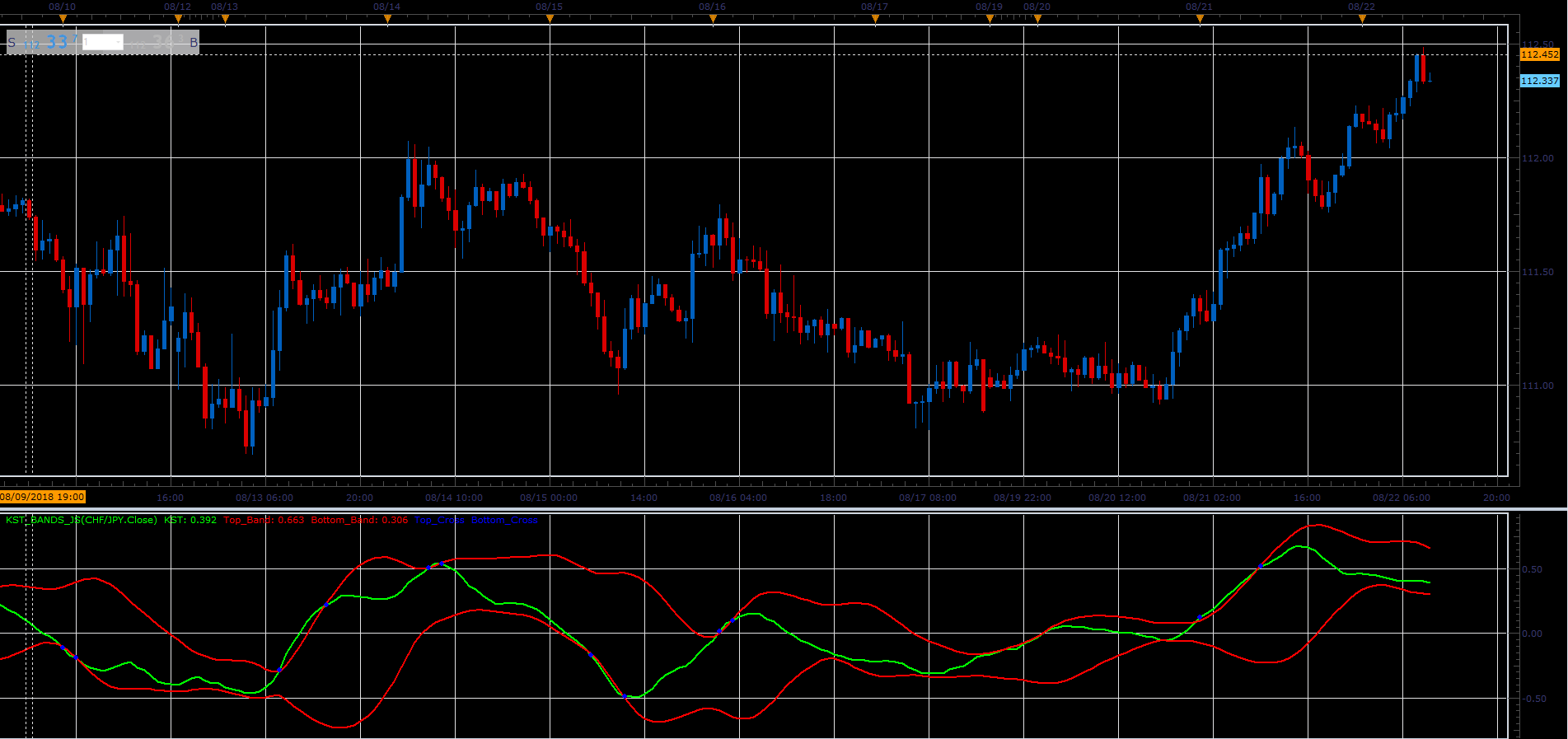Click the B buy button in trade widget
1568x739 pixels.
(x=194, y=43)
